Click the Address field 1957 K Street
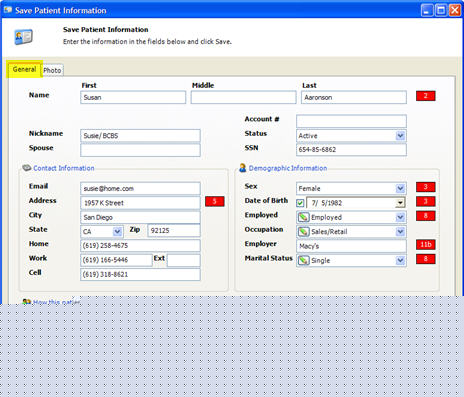The width and height of the screenshot is (464, 397). click(x=140, y=203)
